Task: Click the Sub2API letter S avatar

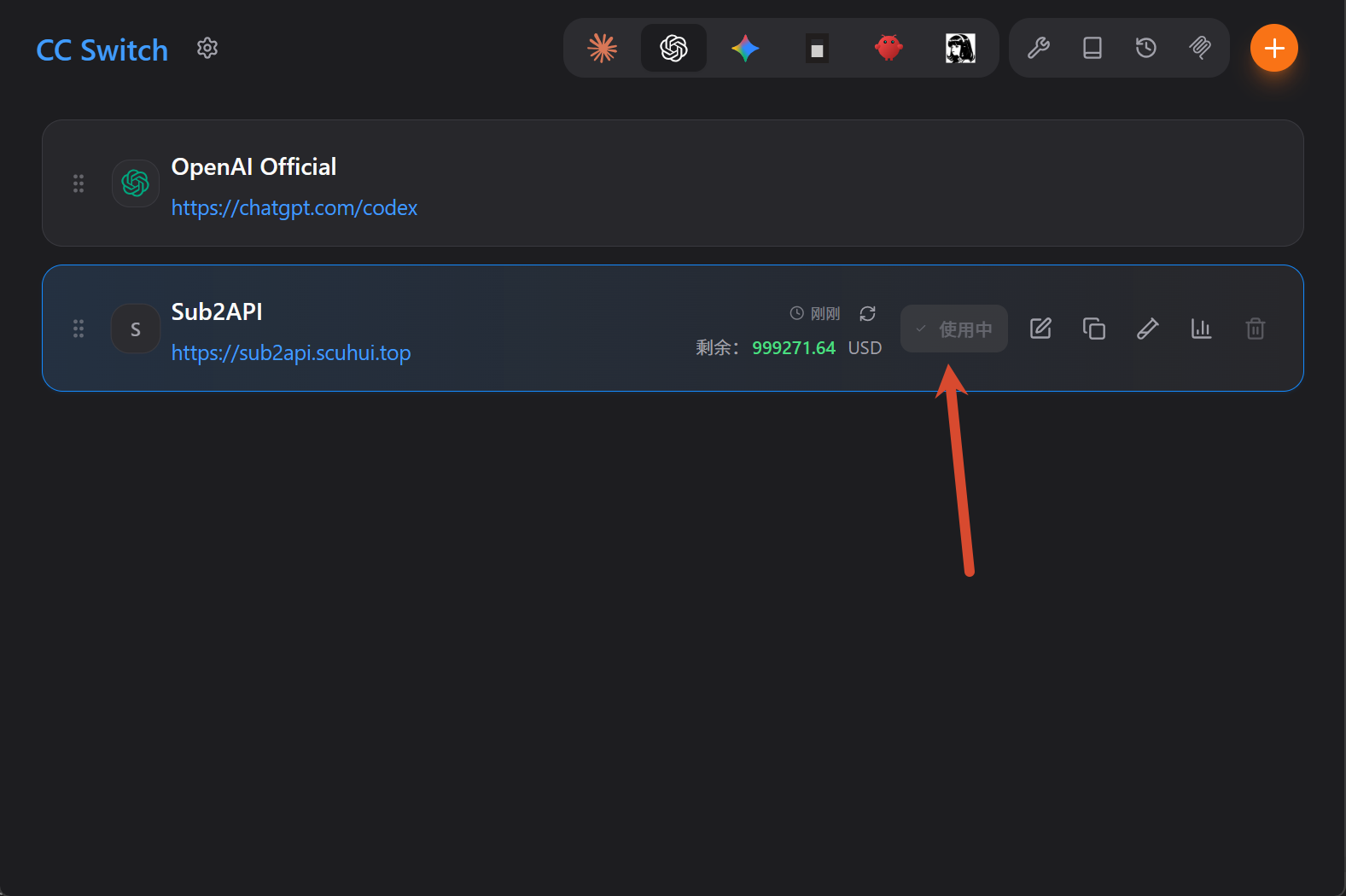Action: coord(136,329)
